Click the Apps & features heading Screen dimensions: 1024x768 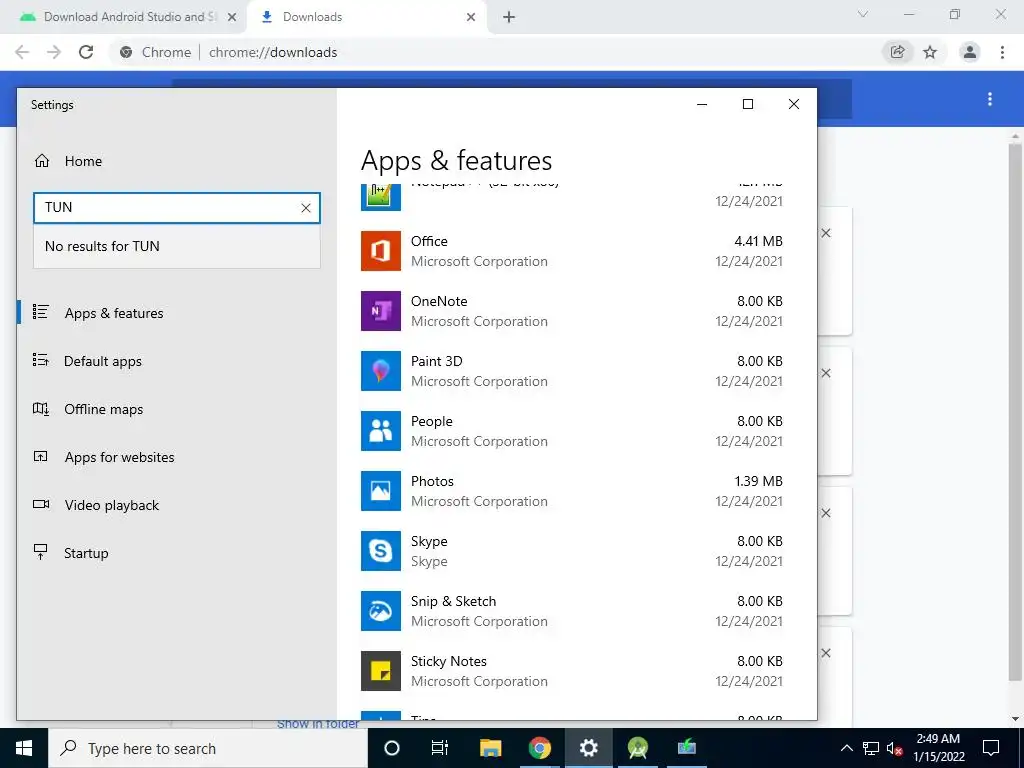(x=456, y=161)
